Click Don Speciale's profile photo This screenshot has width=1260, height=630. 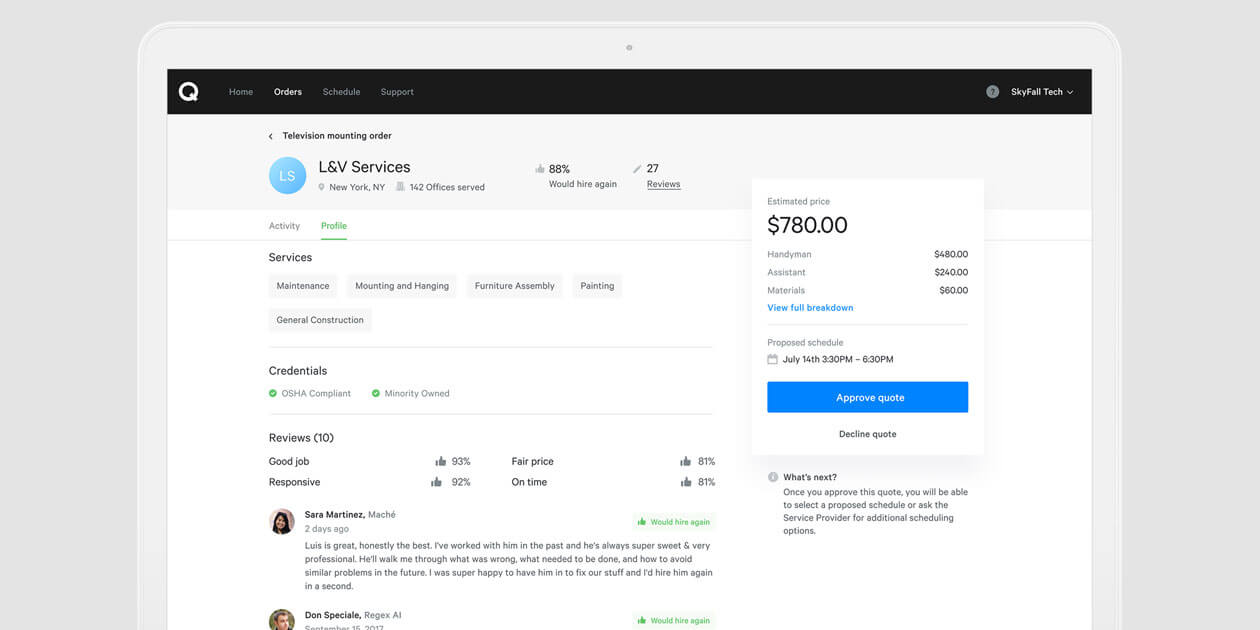click(282, 620)
